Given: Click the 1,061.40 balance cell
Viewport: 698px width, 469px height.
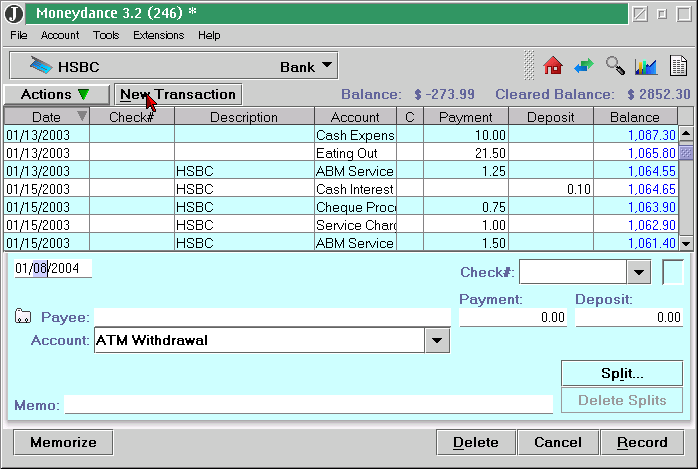Looking at the screenshot, I should (x=636, y=243).
